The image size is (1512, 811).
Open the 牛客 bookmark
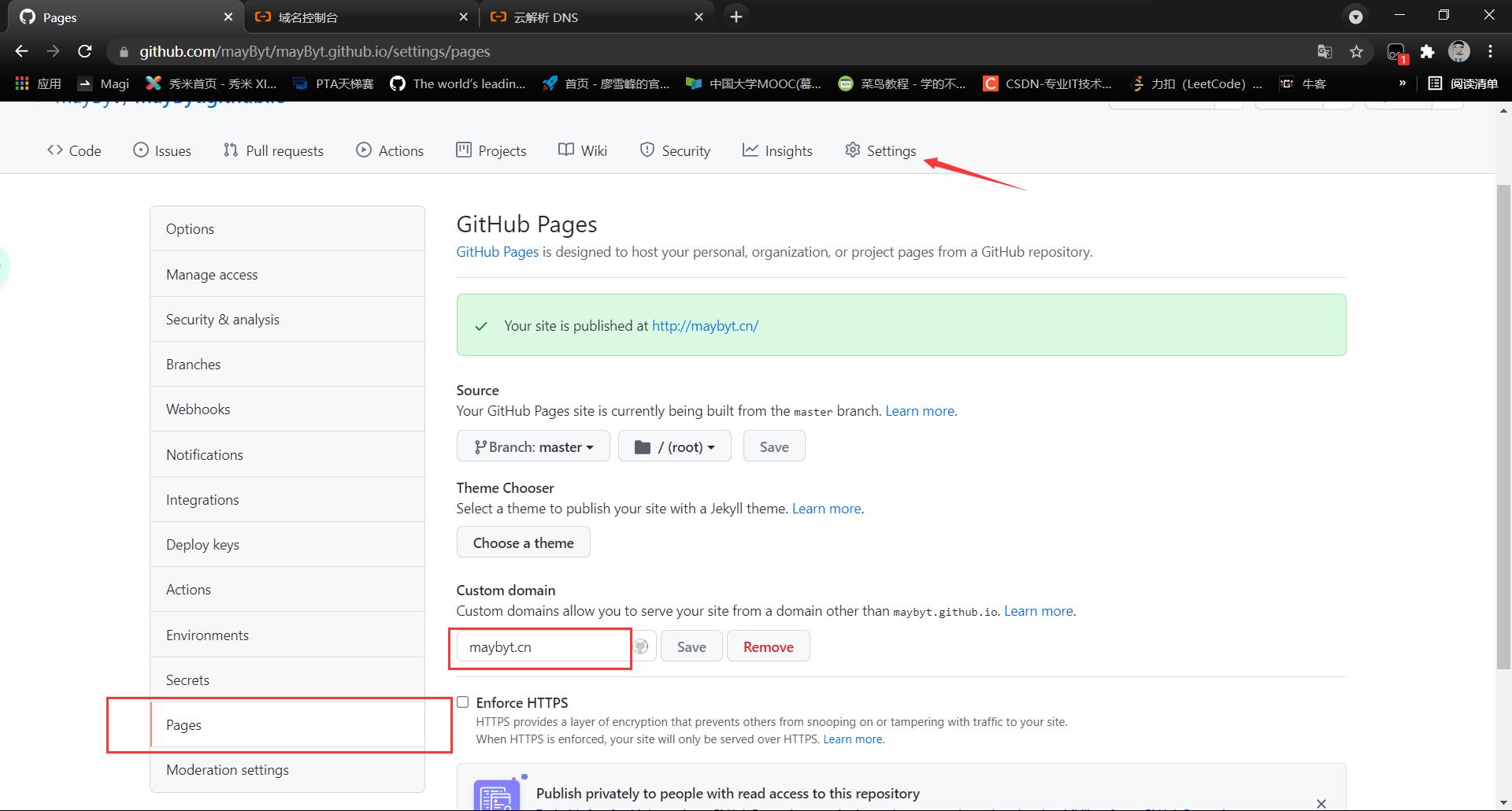[1303, 83]
